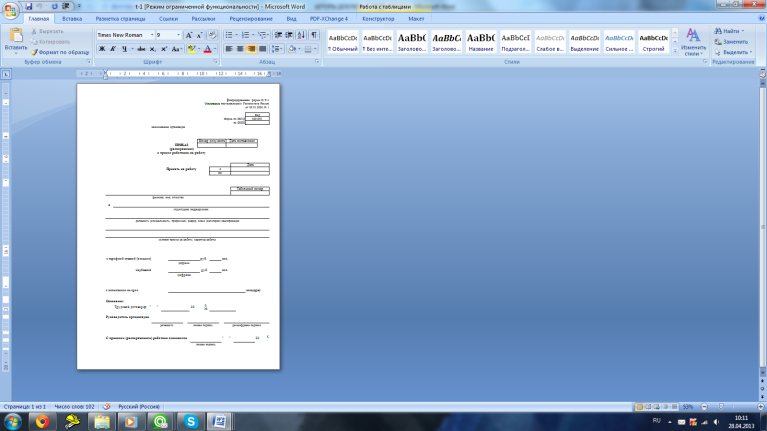This screenshot has width=767, height=431.
Task: Select the Название style
Action: pyautogui.click(x=480, y=42)
